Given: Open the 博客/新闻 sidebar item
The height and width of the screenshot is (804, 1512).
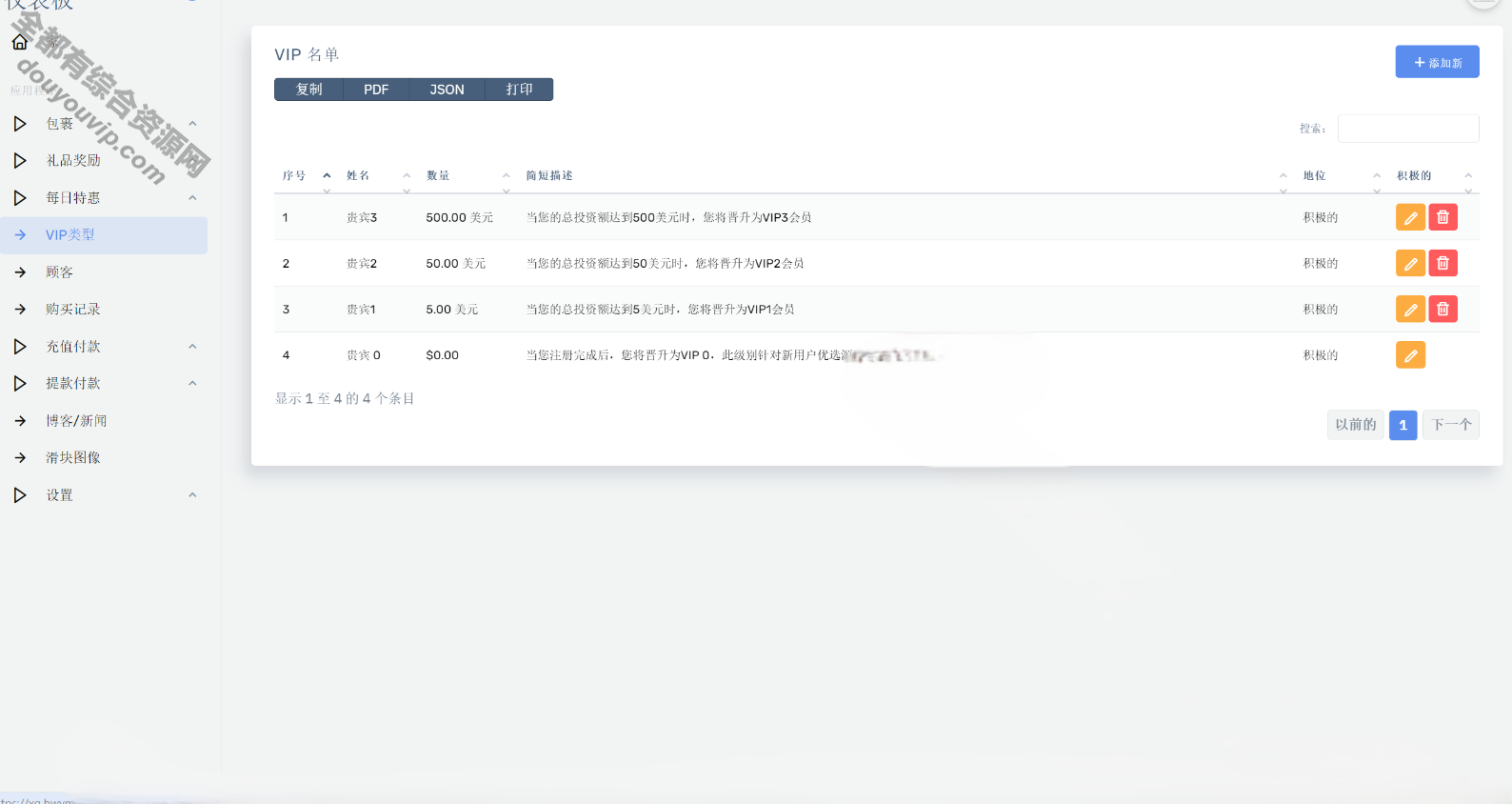Looking at the screenshot, I should [104, 421].
